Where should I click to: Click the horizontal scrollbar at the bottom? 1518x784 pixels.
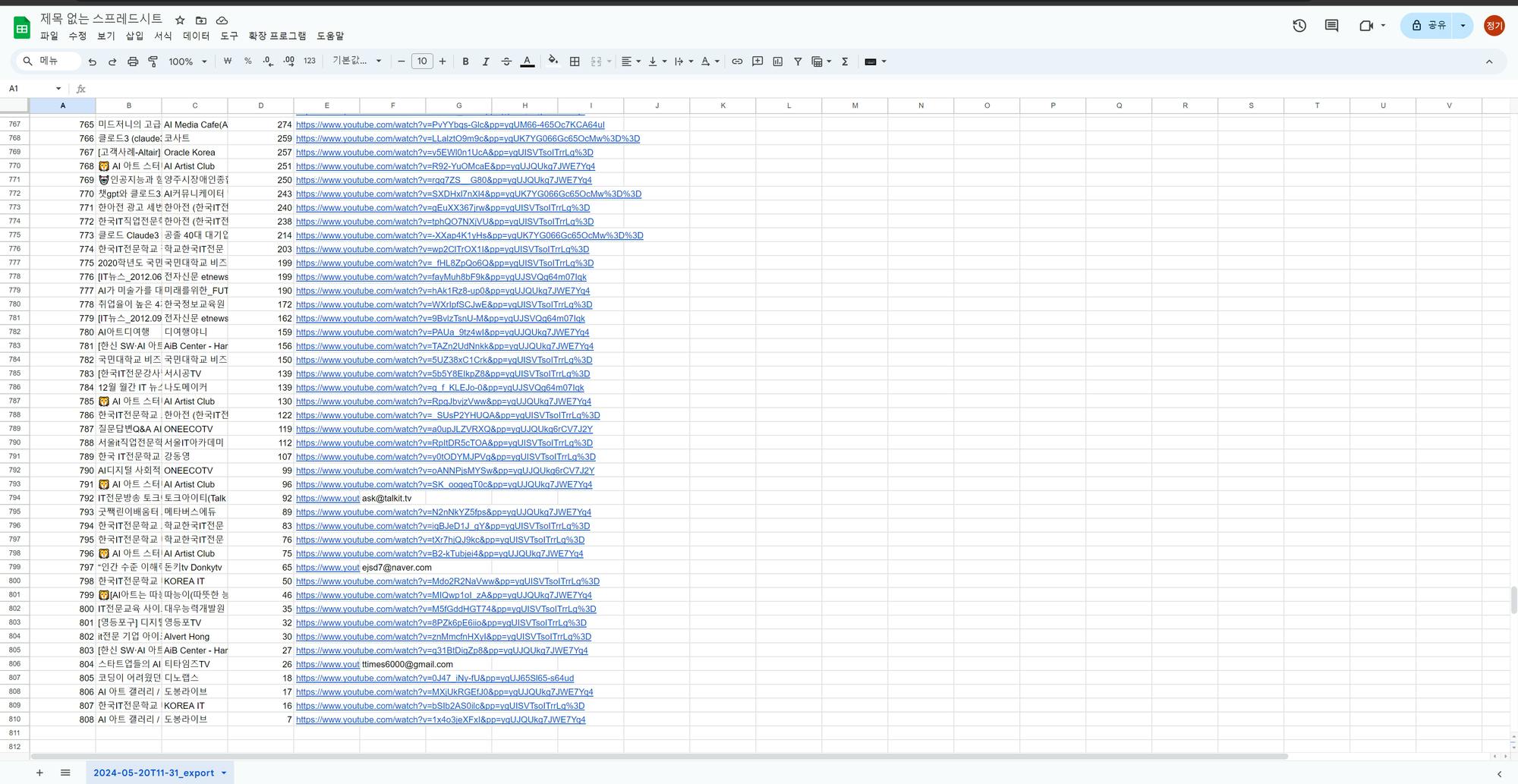659,756
